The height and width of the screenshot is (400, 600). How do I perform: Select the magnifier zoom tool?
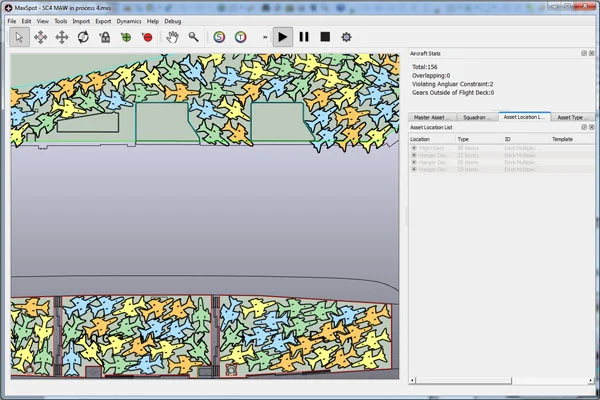point(193,37)
